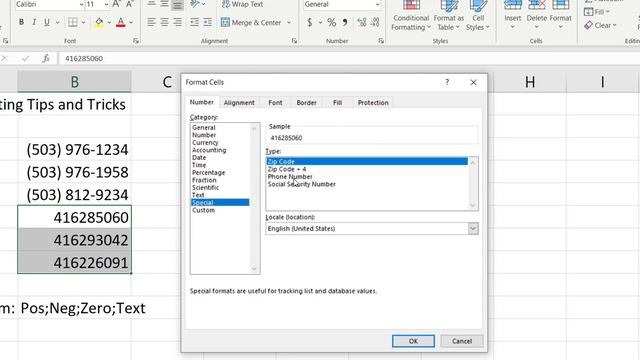Click formula bar value 416285060
Image resolution: width=640 pixels, height=360 pixels.
pos(84,58)
